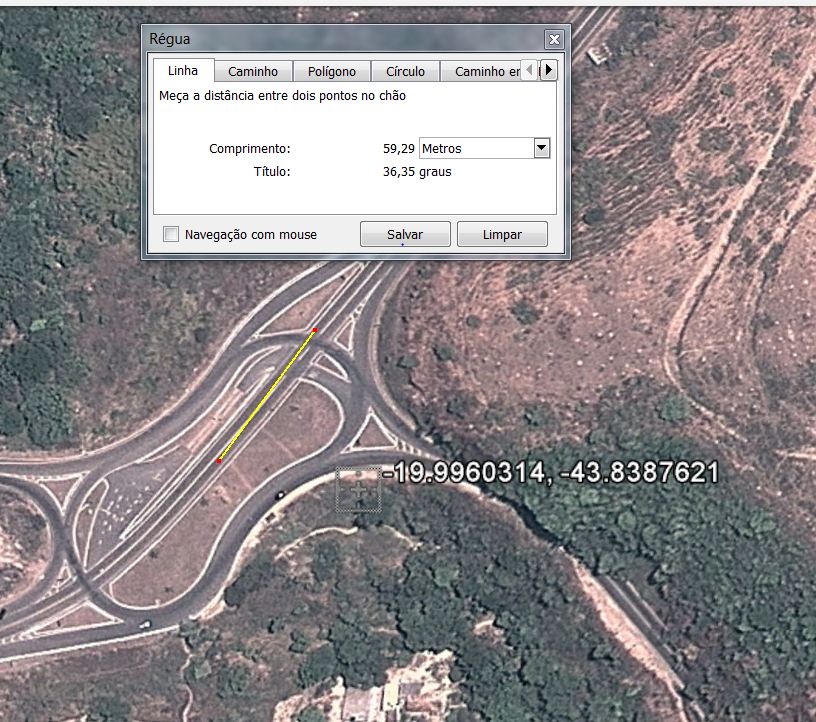This screenshot has width=816, height=722.
Task: Click the 59,29 Comprimento value
Action: pos(398,148)
